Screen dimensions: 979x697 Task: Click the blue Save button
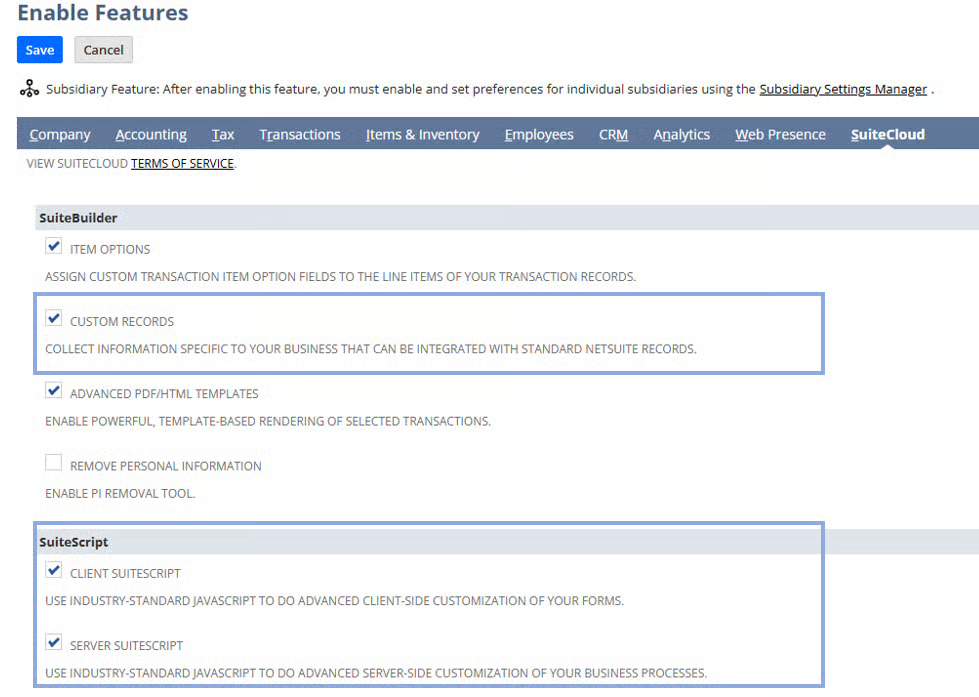point(40,50)
